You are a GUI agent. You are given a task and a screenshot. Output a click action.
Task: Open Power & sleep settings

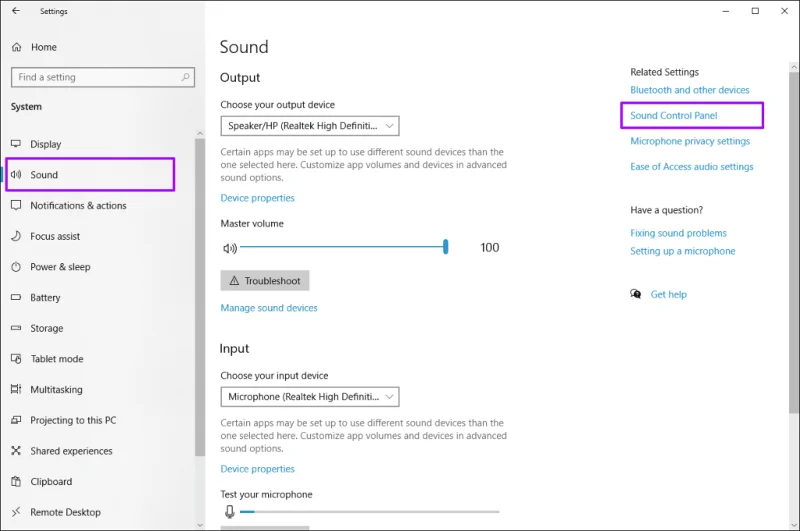(60, 267)
